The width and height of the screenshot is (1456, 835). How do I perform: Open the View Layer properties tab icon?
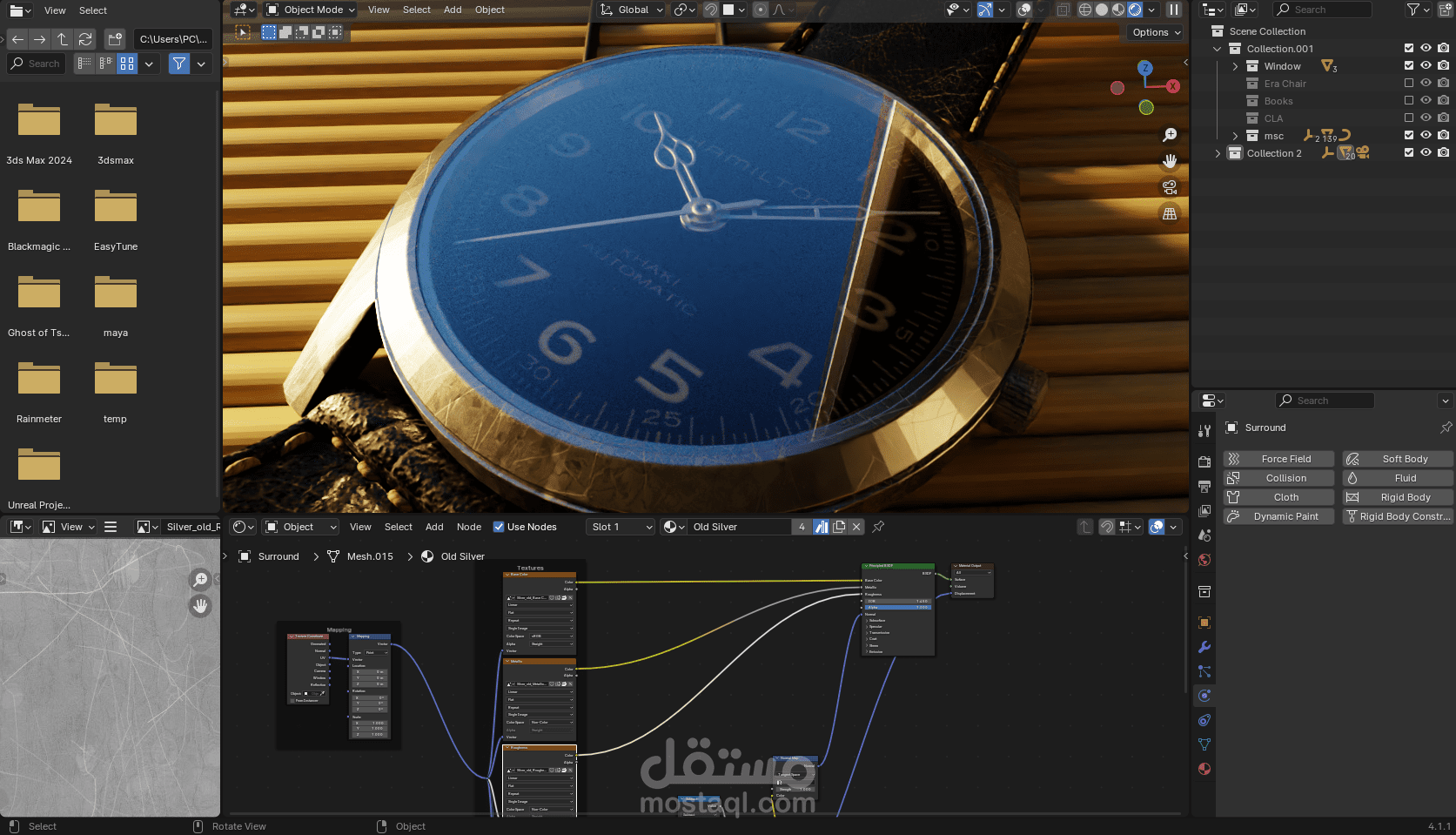[x=1204, y=510]
